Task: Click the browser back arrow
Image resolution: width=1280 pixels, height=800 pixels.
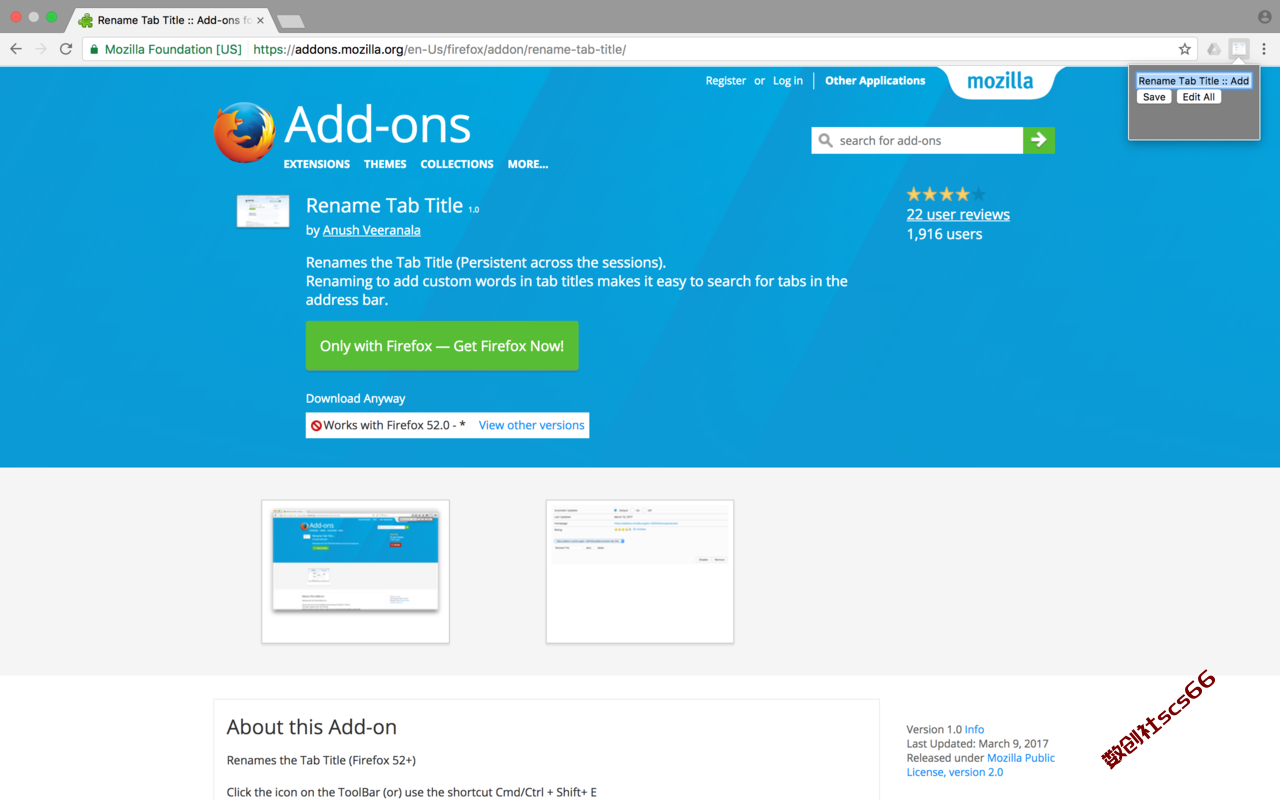Action: 16,49
